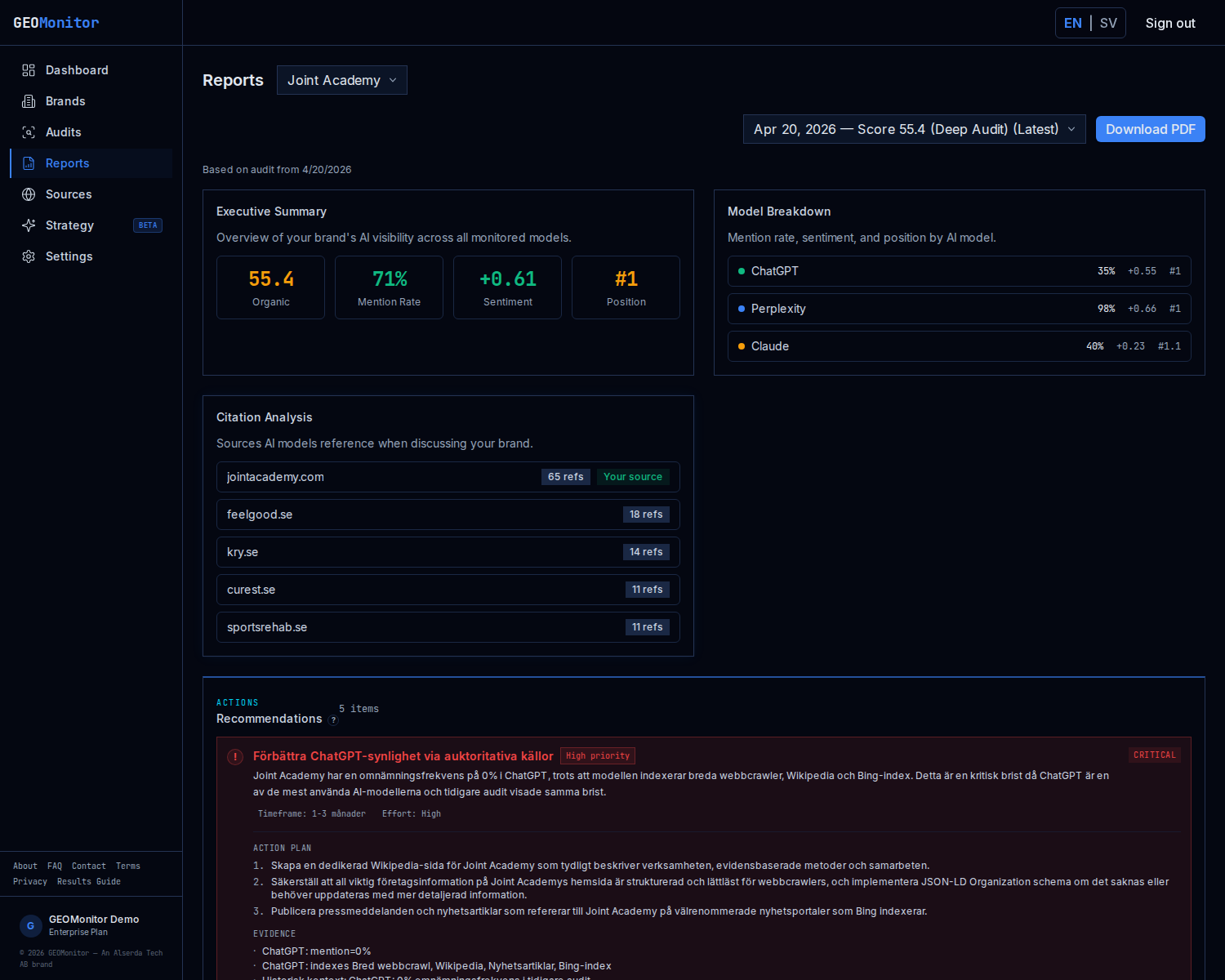Click the CRITICAL label
This screenshot has width=1225, height=980.
pyautogui.click(x=1155, y=755)
